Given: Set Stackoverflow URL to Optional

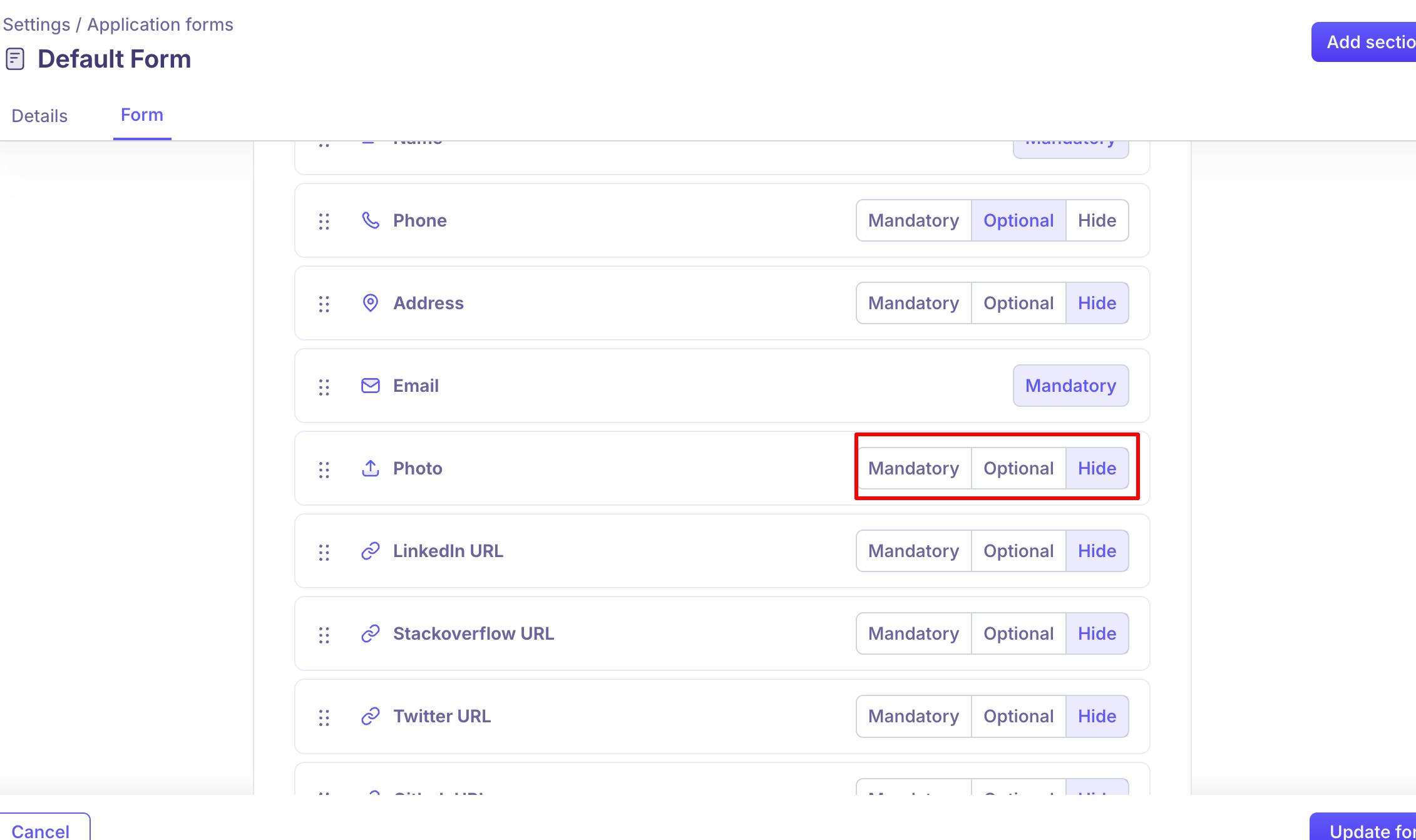Looking at the screenshot, I should 1018,633.
